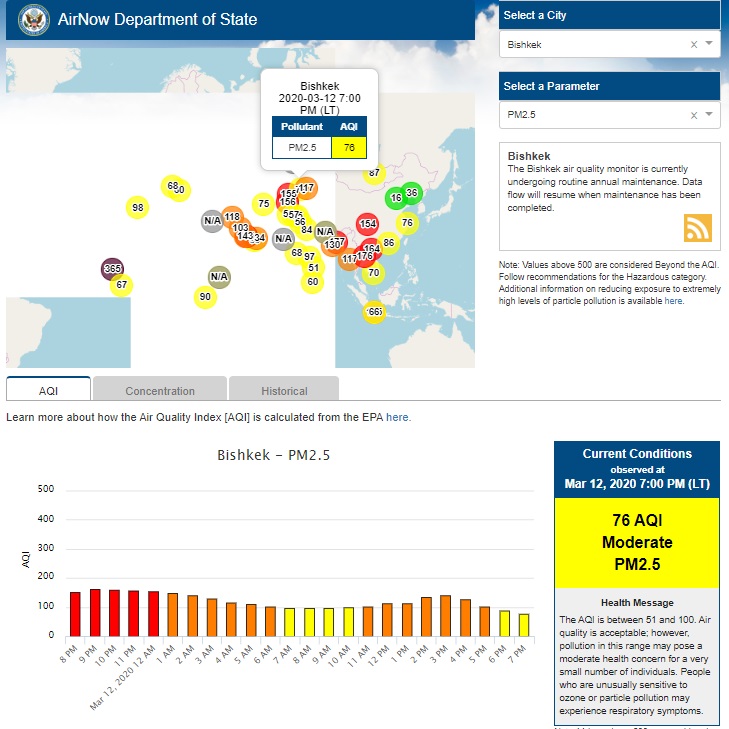Clear the PM2.5 parameter selection
The width and height of the screenshot is (729, 729).
pyautogui.click(x=694, y=115)
